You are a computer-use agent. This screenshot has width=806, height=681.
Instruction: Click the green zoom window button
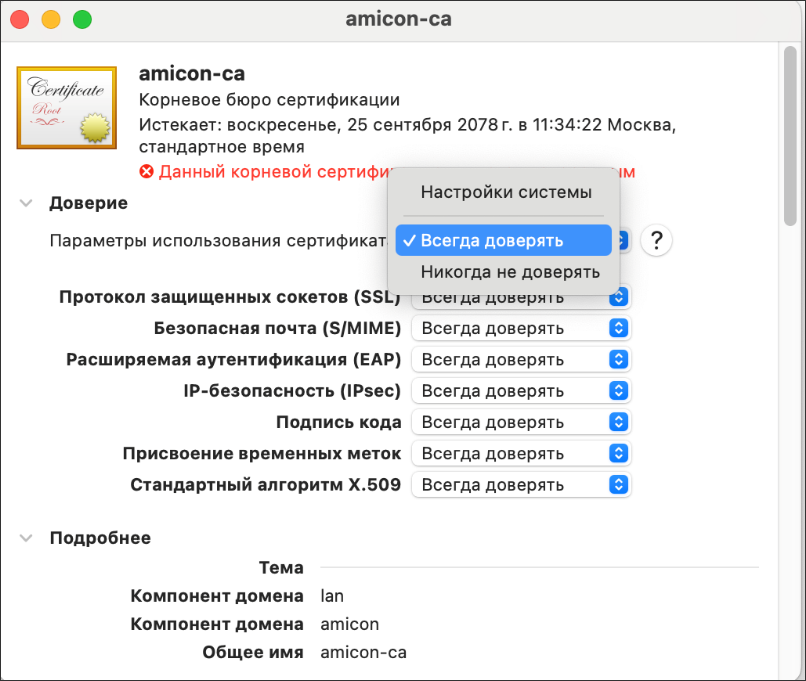tap(82, 20)
